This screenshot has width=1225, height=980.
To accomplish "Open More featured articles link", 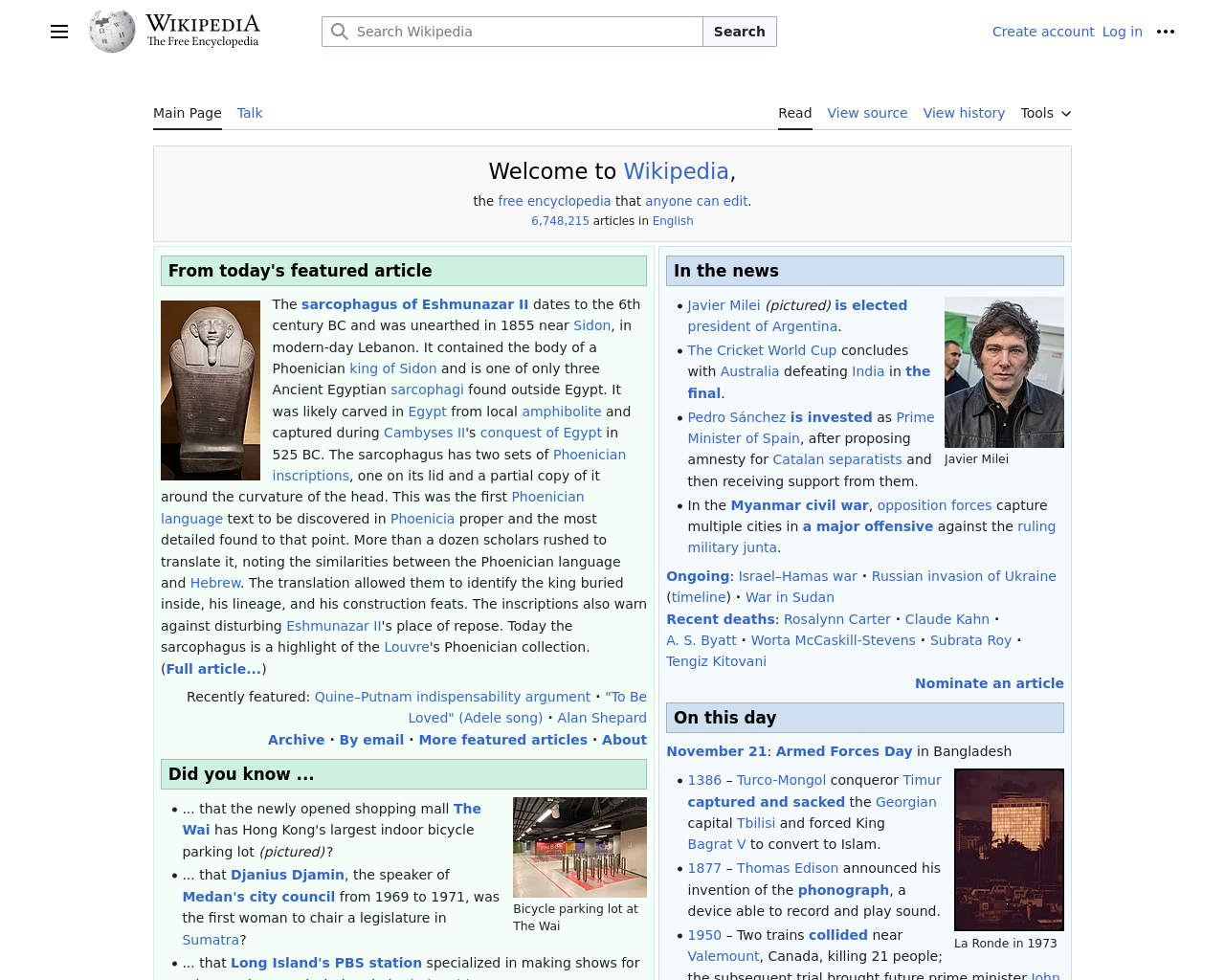I will [x=503, y=740].
